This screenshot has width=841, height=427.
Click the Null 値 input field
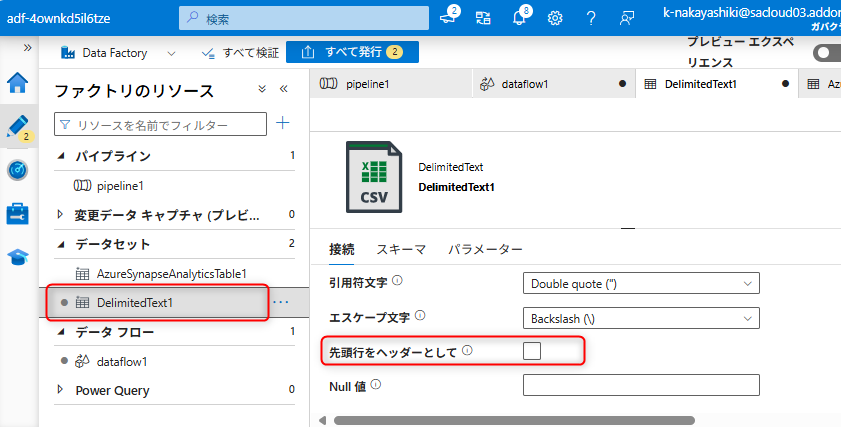[641, 385]
